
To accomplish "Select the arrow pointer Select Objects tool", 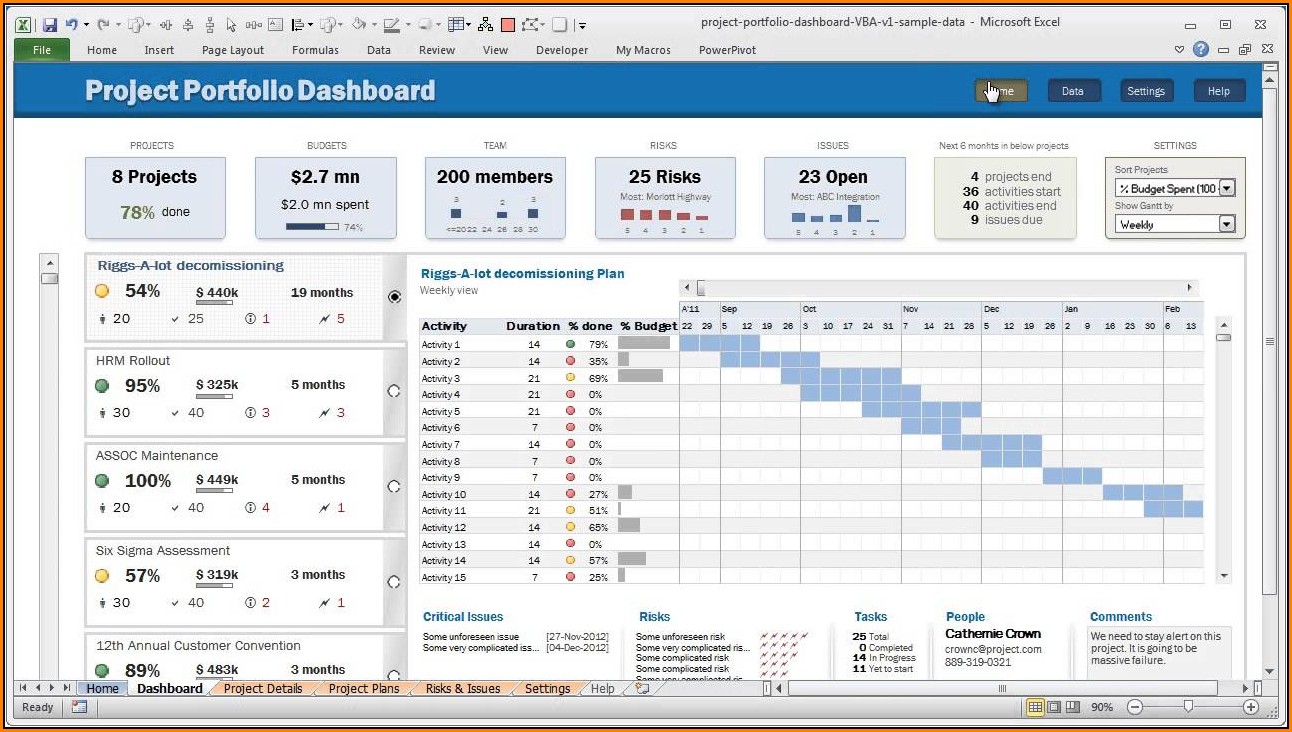I will tap(232, 24).
